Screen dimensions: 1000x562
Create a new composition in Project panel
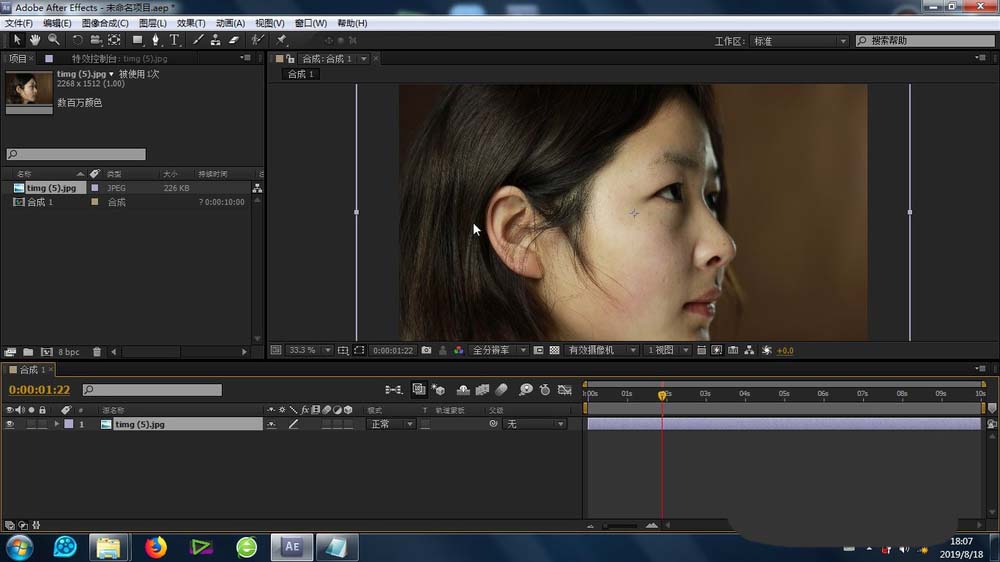47,352
